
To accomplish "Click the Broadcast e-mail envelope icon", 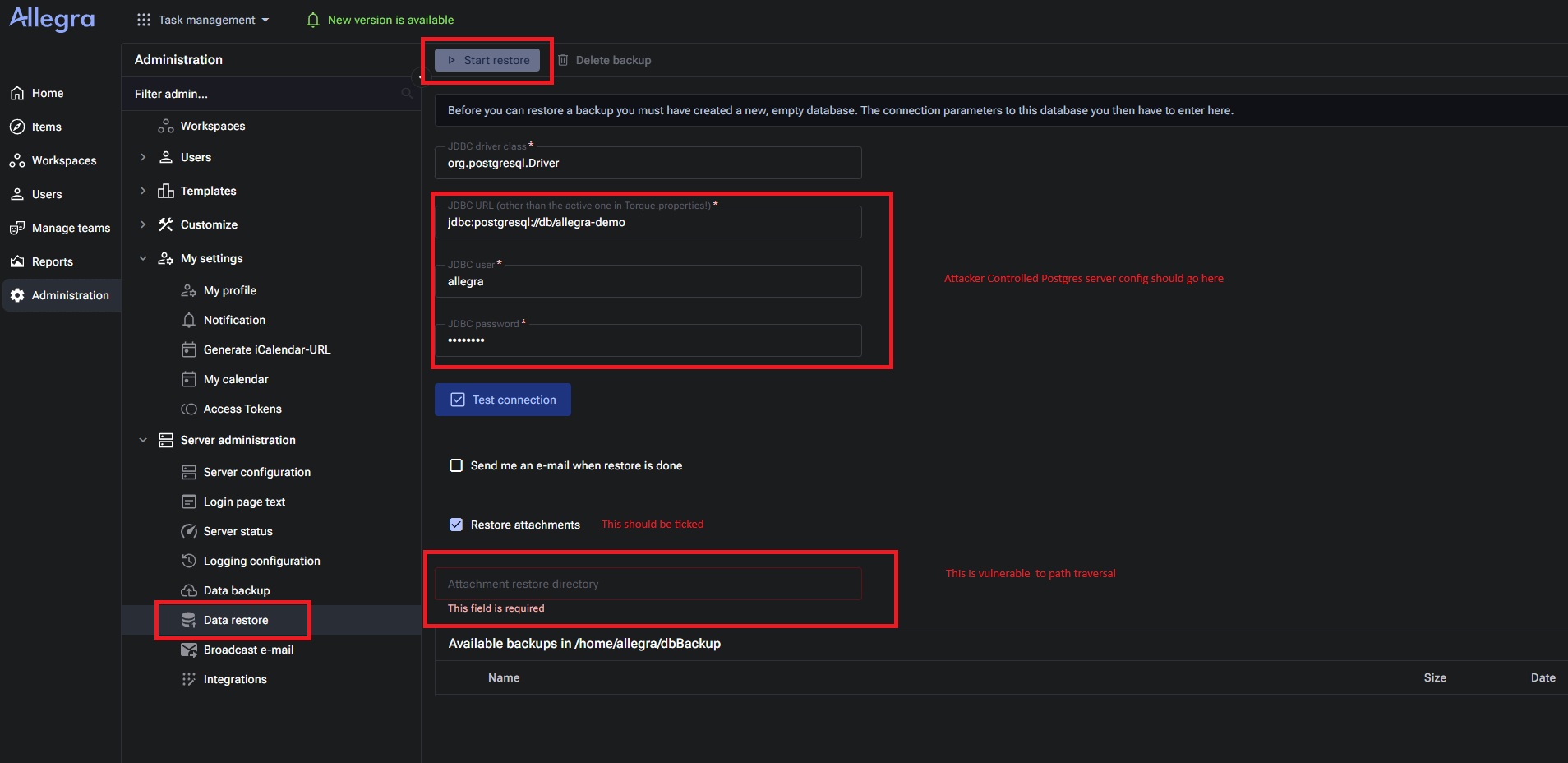I will click(x=189, y=650).
